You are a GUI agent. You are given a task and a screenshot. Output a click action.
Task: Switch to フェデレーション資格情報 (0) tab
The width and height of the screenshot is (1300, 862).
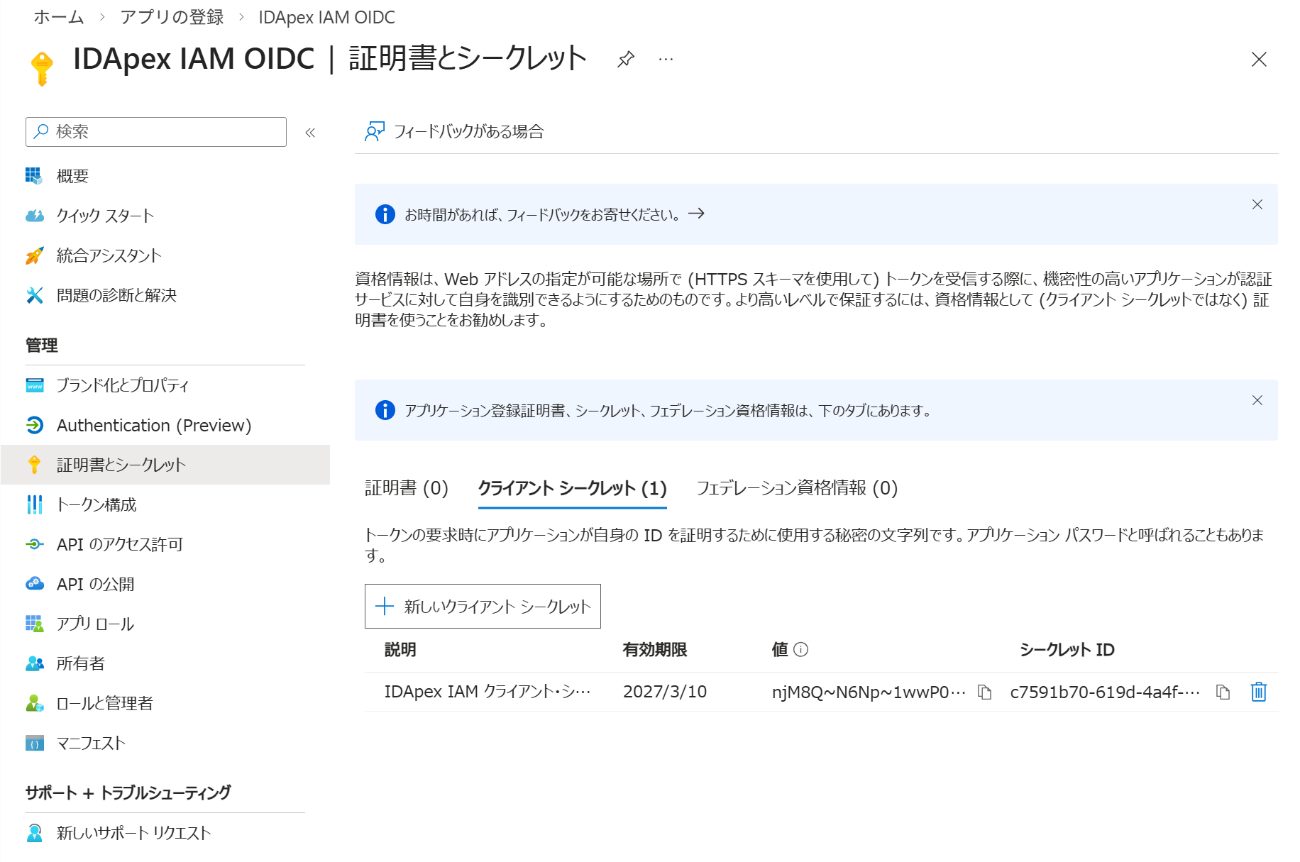coord(797,488)
